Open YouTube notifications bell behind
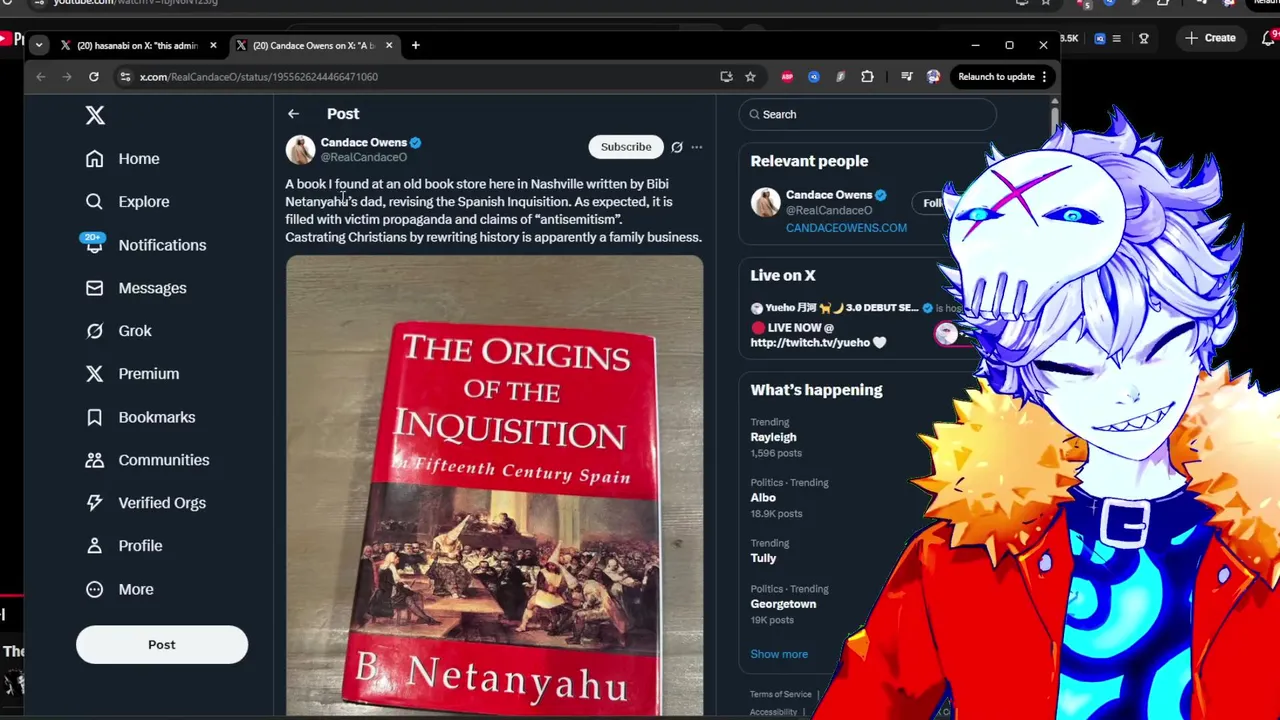Image resolution: width=1280 pixels, height=720 pixels. coord(1270,38)
